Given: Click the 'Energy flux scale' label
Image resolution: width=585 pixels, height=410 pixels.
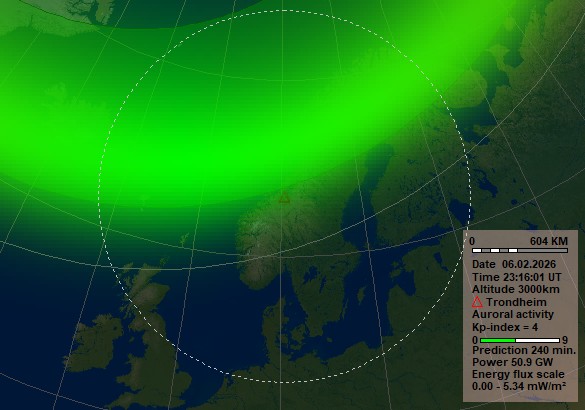Looking at the screenshot, I should (518, 374).
